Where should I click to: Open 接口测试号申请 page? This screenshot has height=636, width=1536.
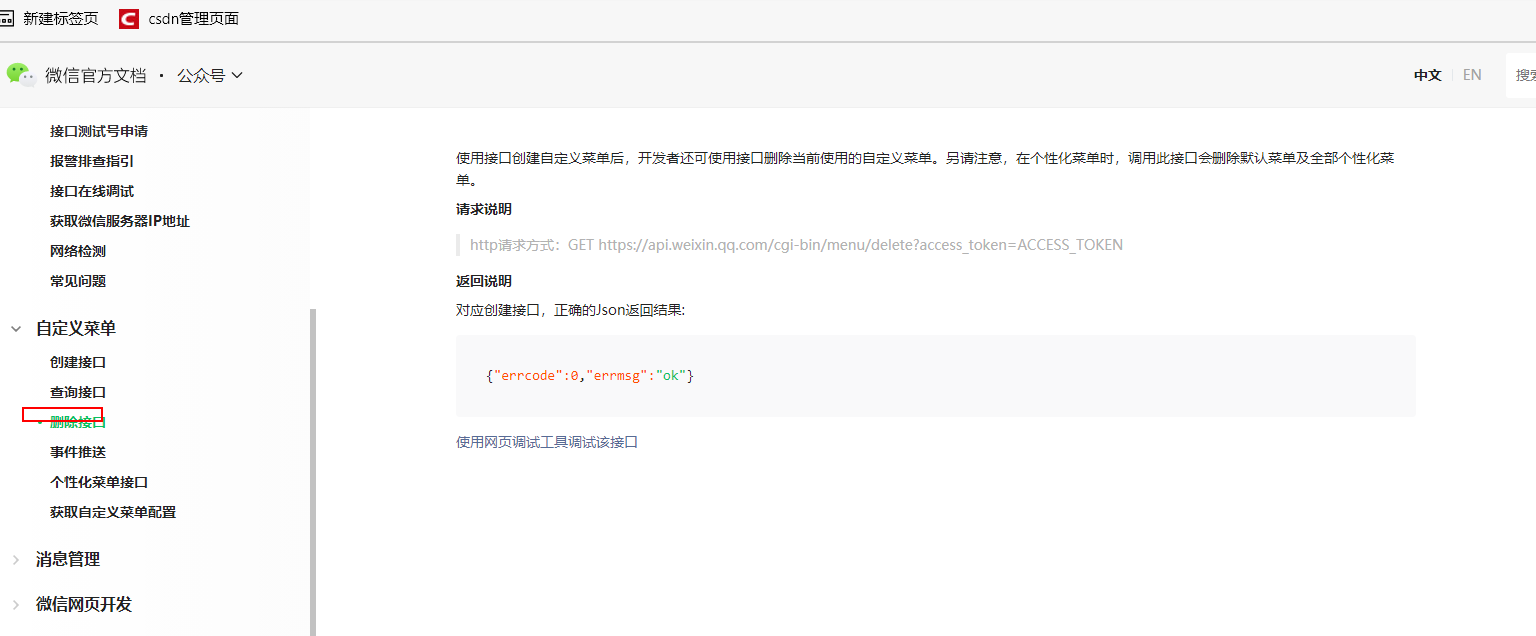[x=99, y=131]
